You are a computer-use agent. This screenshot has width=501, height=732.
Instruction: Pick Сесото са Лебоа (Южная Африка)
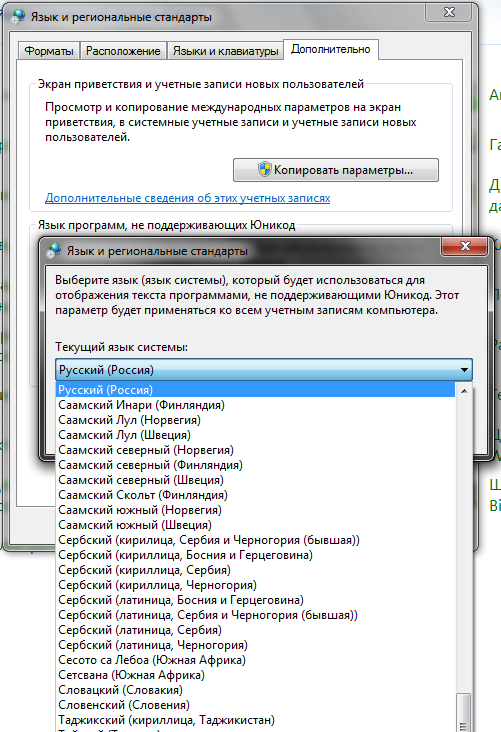coord(255,660)
